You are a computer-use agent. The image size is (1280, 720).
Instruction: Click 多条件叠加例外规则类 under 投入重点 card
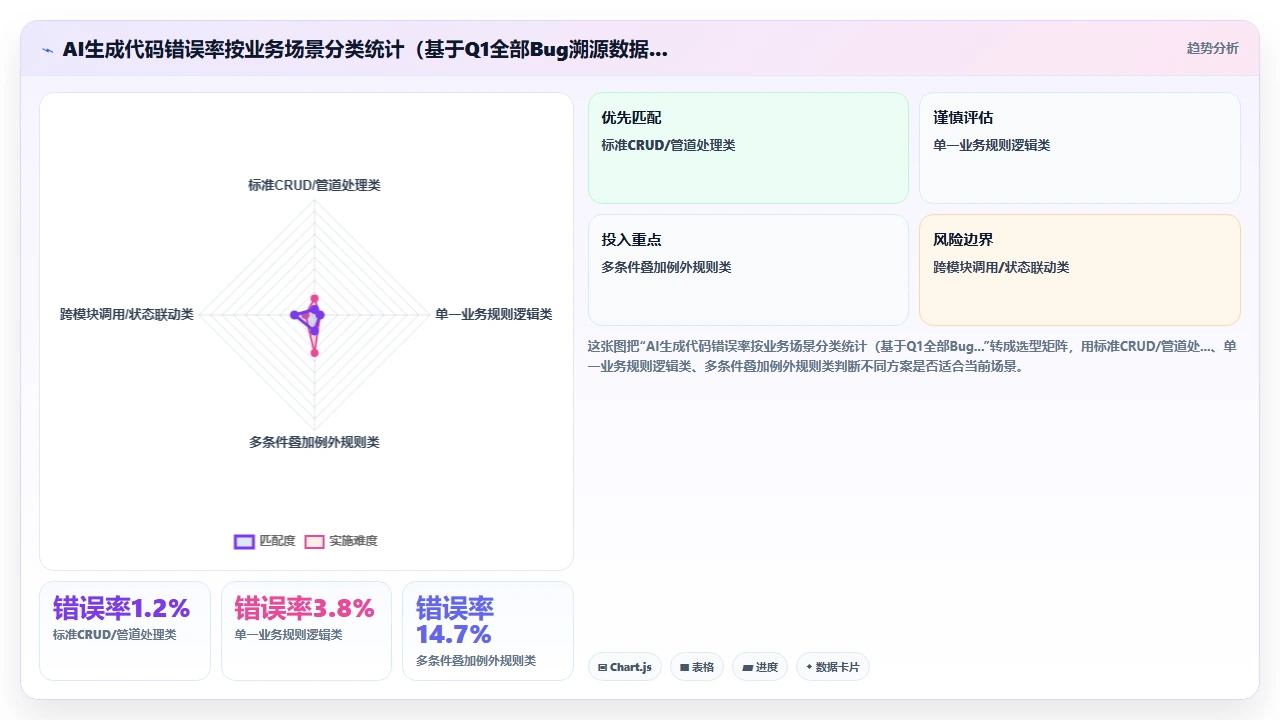click(666, 267)
